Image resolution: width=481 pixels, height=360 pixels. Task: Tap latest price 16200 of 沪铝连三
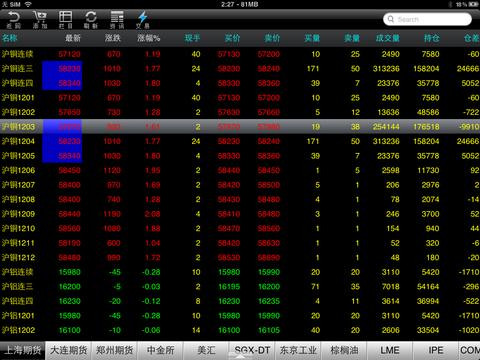click(x=69, y=287)
